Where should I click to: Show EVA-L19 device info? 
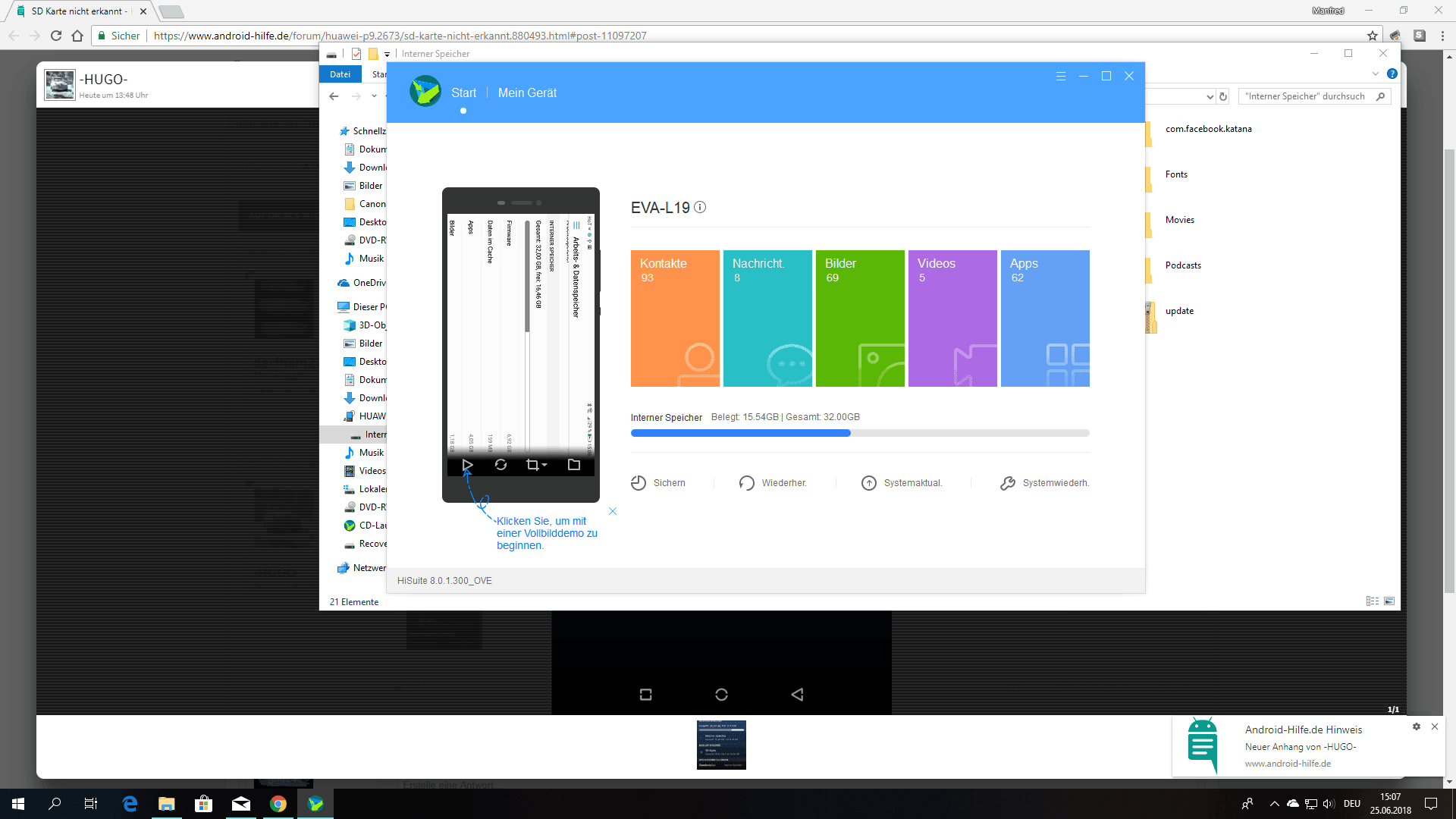[x=700, y=207]
